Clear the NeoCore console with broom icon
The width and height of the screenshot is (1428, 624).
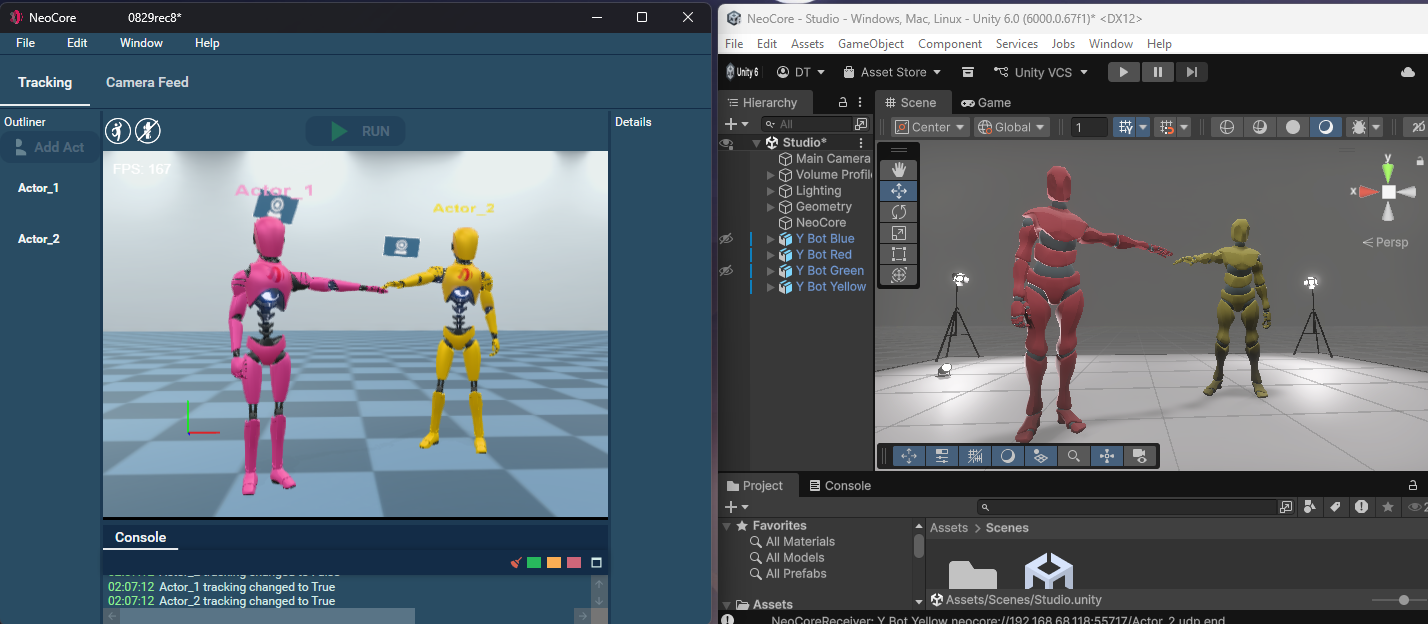tap(516, 563)
